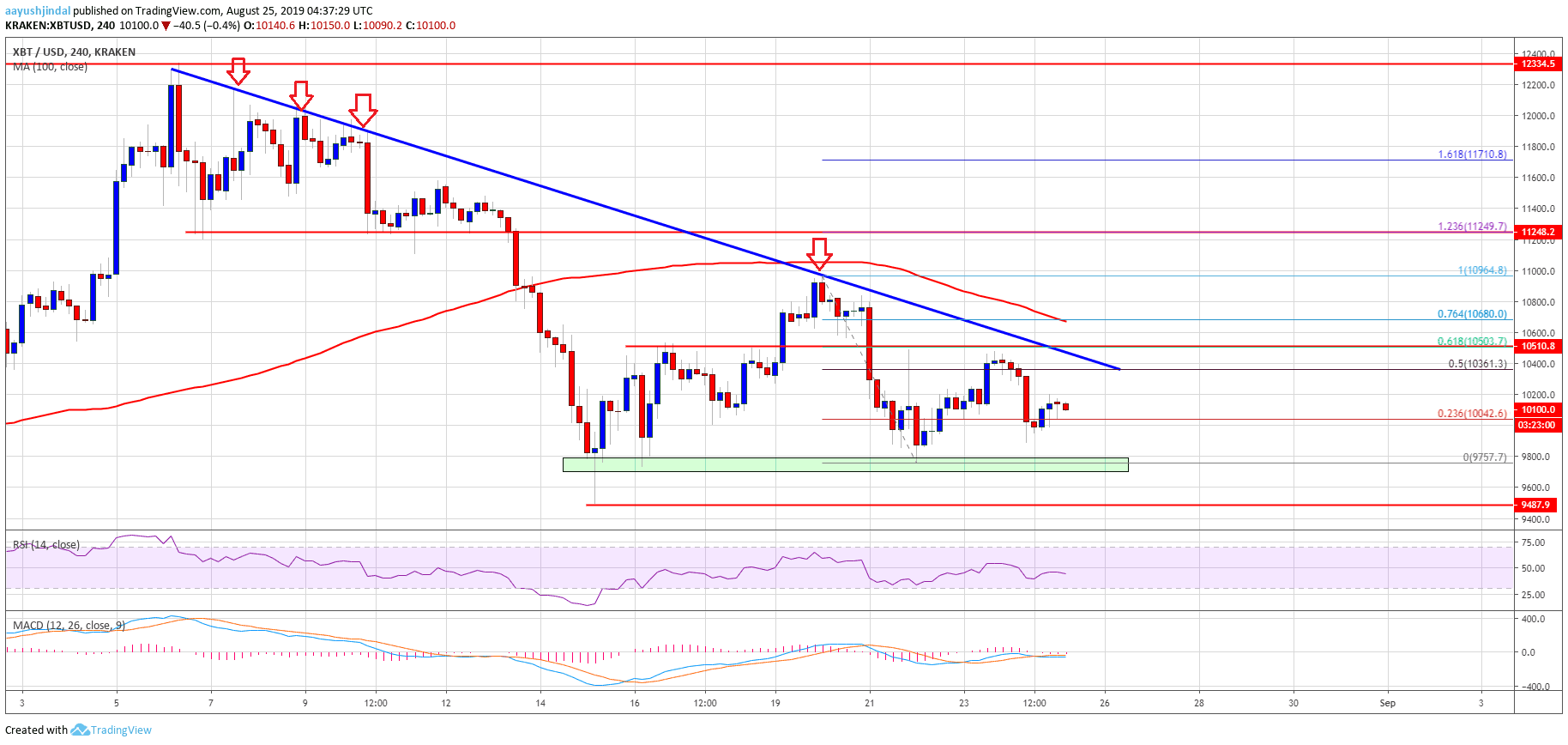Click the green support zone rectangle

pyautogui.click(x=845, y=464)
